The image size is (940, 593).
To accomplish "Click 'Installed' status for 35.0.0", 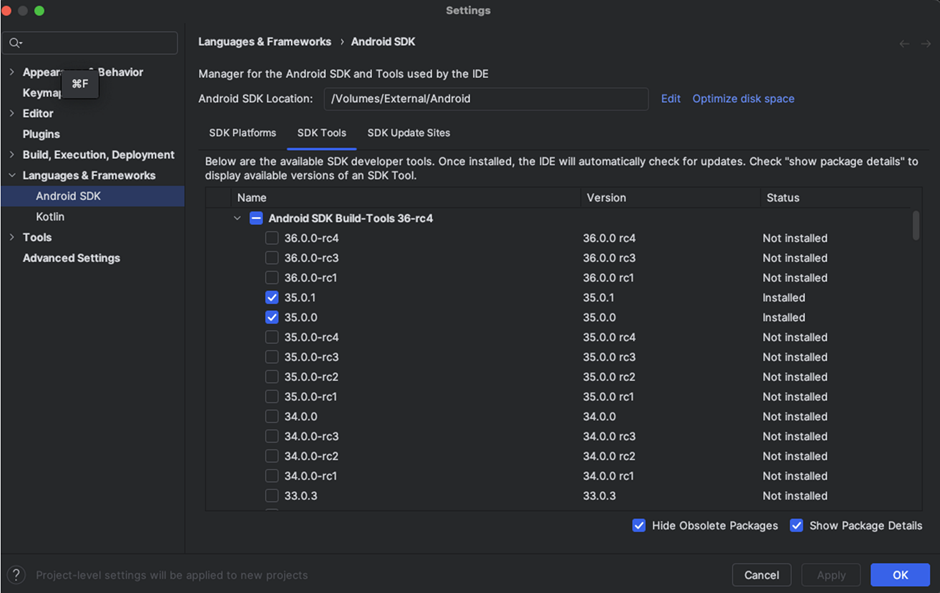I will pos(784,317).
